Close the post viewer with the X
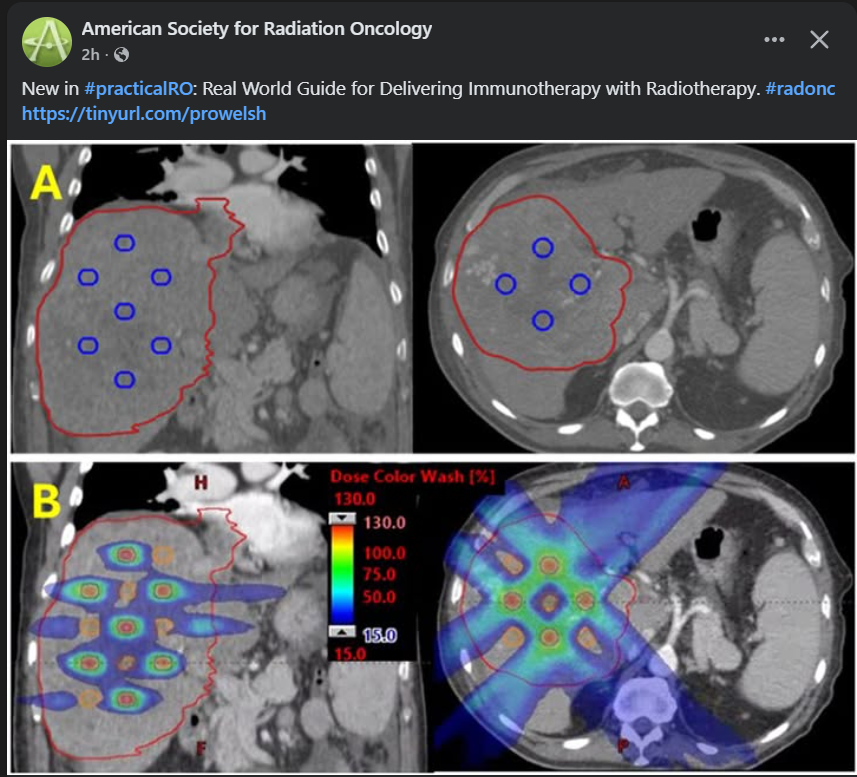 [819, 40]
